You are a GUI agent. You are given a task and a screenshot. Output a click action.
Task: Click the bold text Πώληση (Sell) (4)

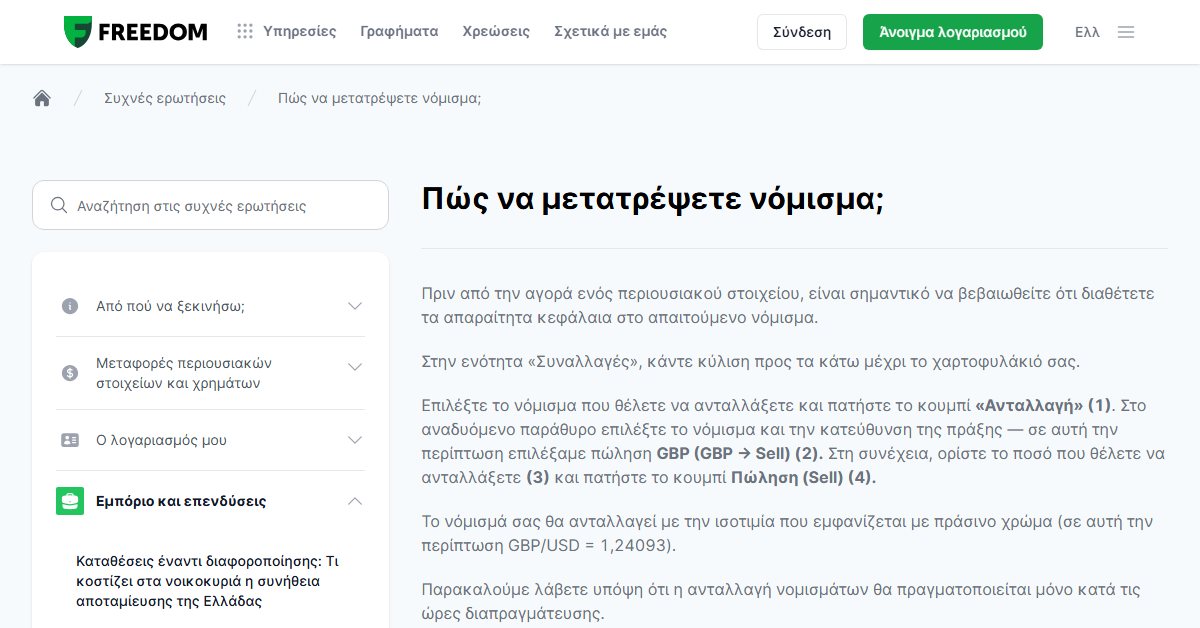(804, 478)
